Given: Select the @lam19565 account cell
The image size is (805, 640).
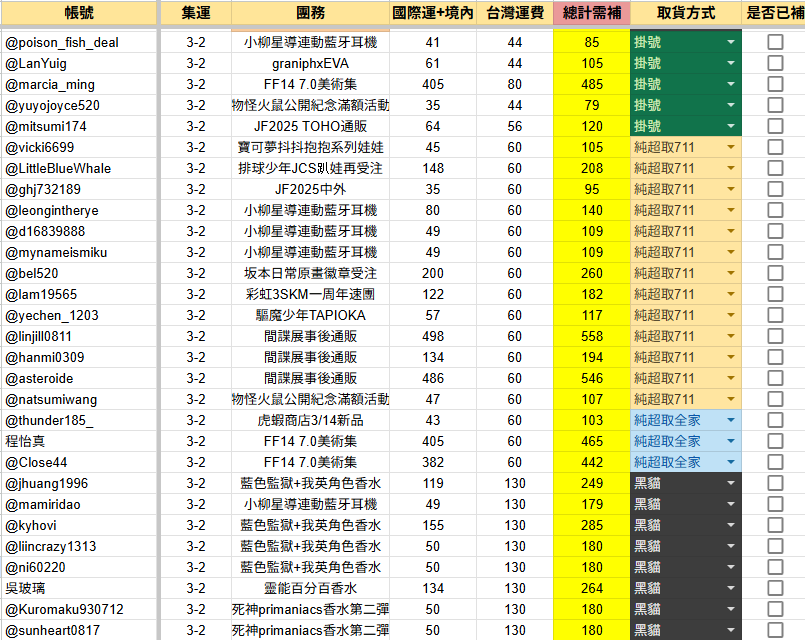Looking at the screenshot, I should point(79,294).
